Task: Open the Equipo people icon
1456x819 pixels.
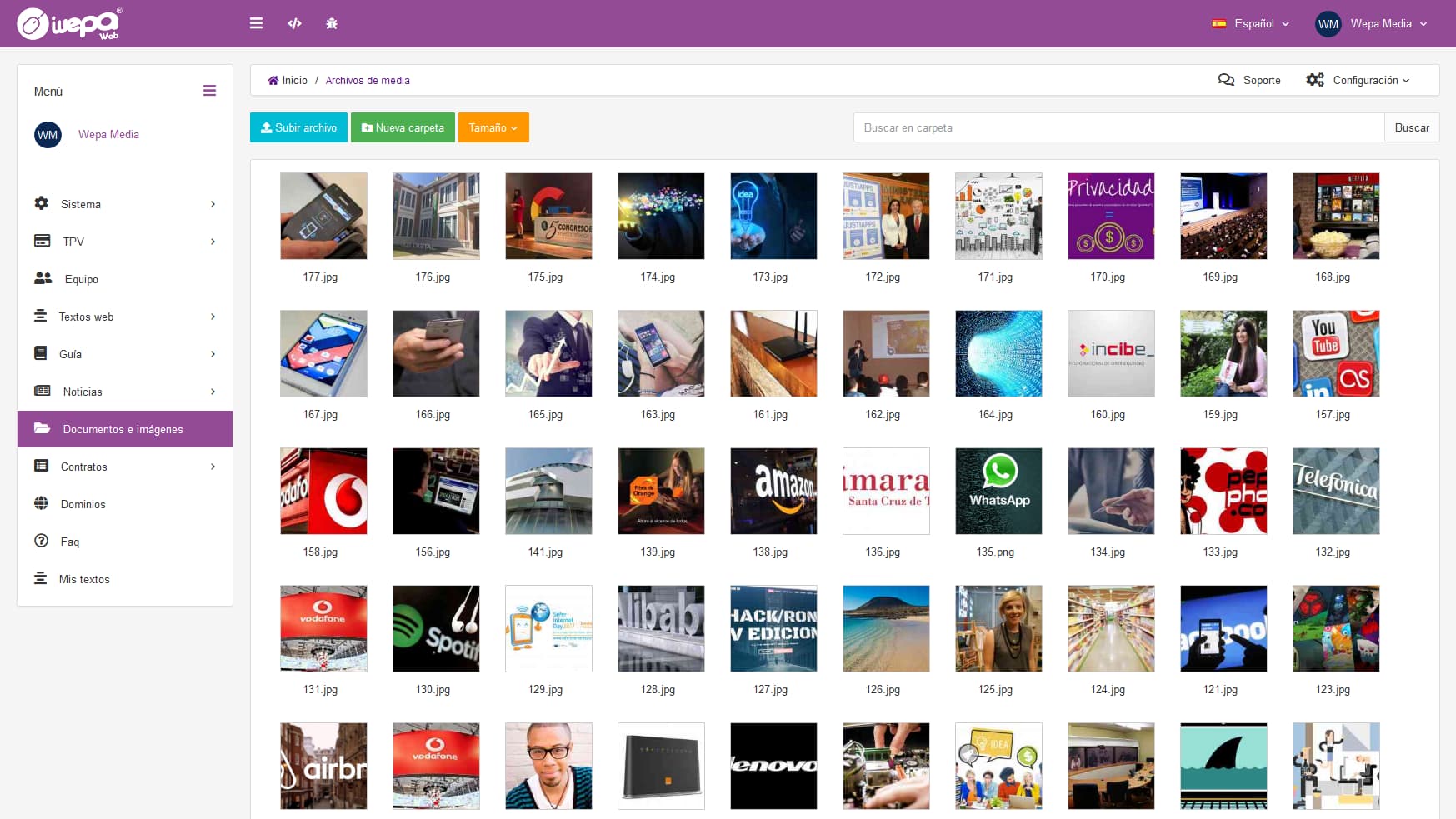Action: click(x=43, y=278)
